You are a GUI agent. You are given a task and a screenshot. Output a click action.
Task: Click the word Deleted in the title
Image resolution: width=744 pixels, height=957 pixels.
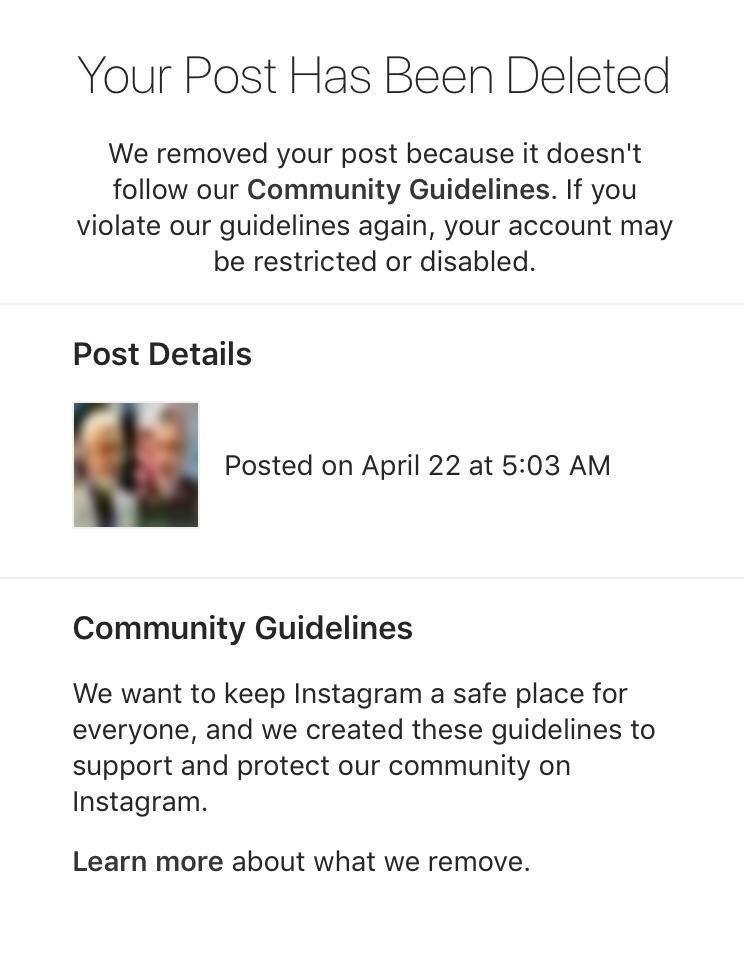coord(588,76)
